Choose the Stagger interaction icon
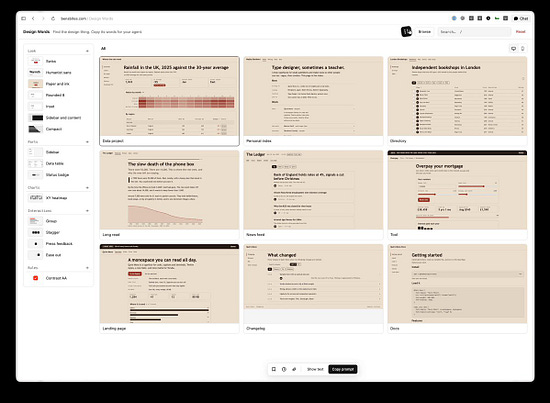The height and width of the screenshot is (403, 550). click(35, 232)
